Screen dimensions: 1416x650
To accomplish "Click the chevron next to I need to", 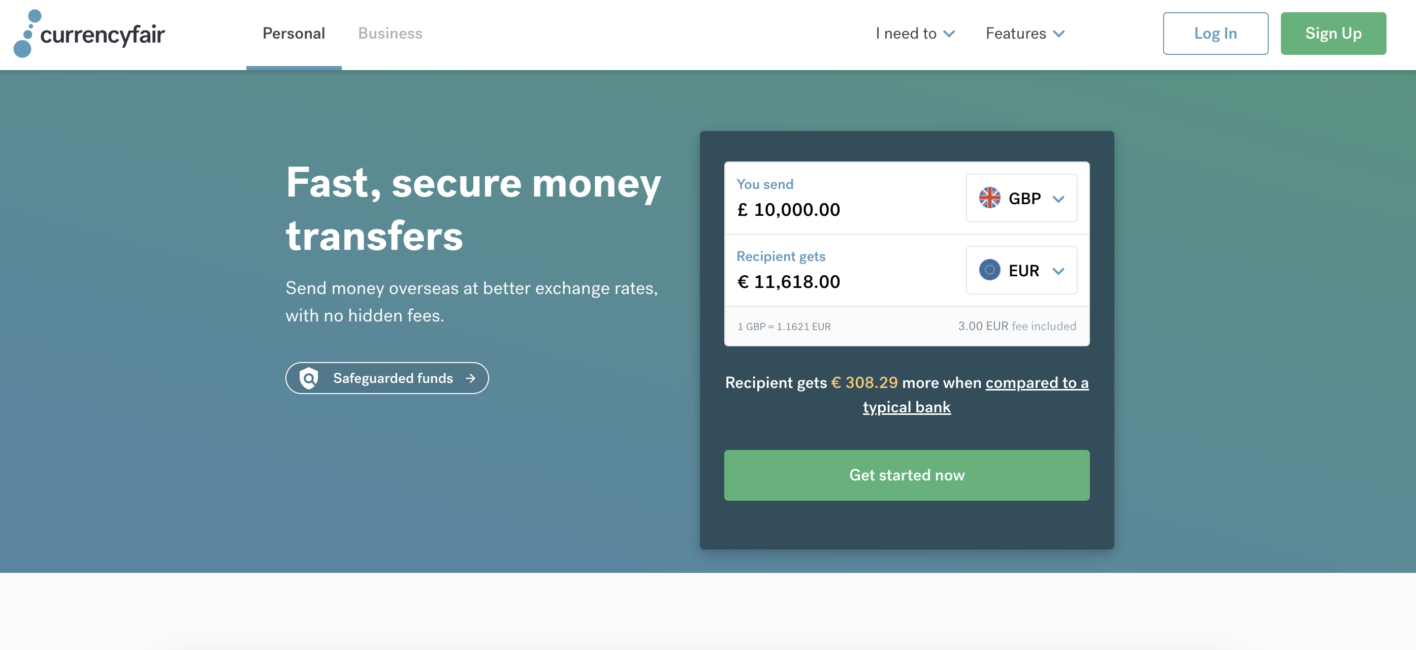I will click(x=949, y=34).
